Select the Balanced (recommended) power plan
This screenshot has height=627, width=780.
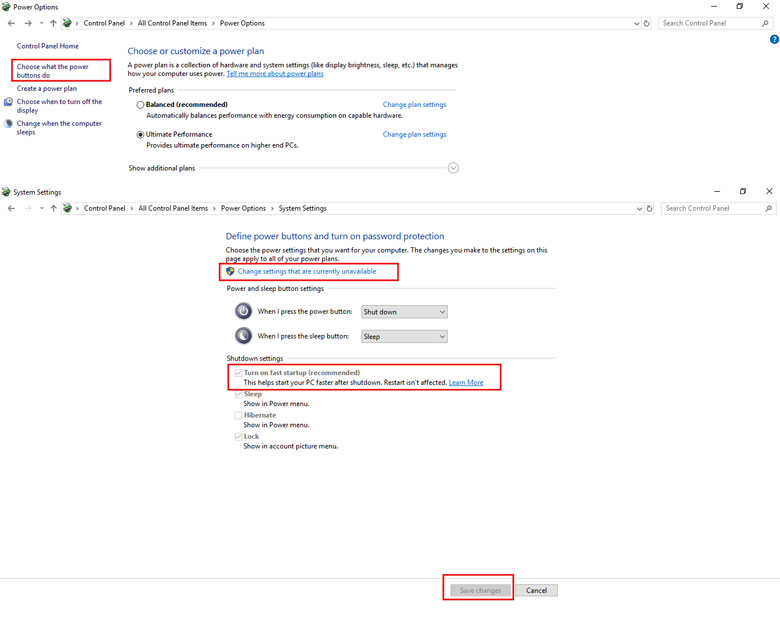click(140, 105)
